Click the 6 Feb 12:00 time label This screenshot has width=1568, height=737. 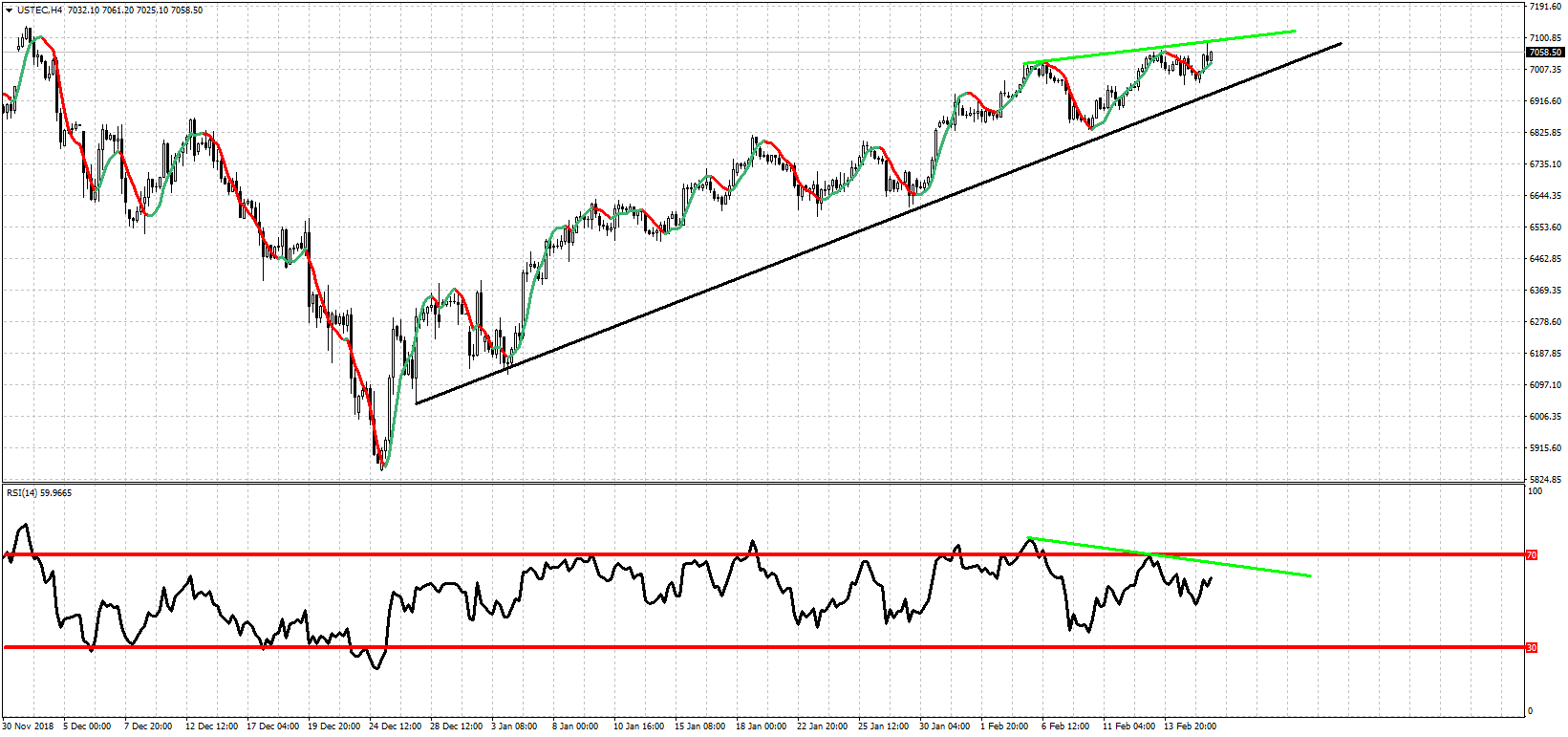point(1065,726)
